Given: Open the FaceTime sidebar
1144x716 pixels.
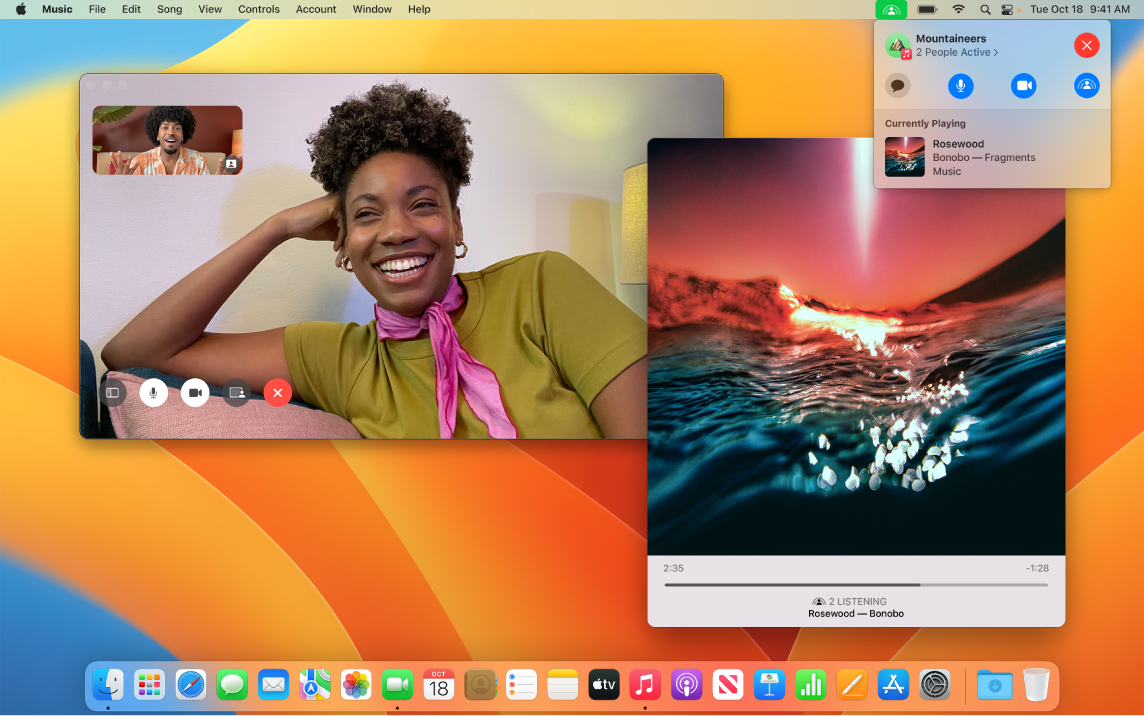Looking at the screenshot, I should point(112,393).
